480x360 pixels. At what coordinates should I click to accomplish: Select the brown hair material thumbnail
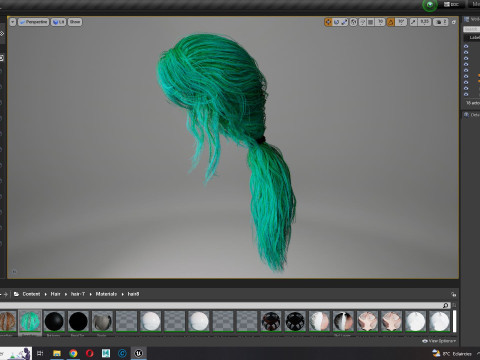pyautogui.click(x=7, y=321)
